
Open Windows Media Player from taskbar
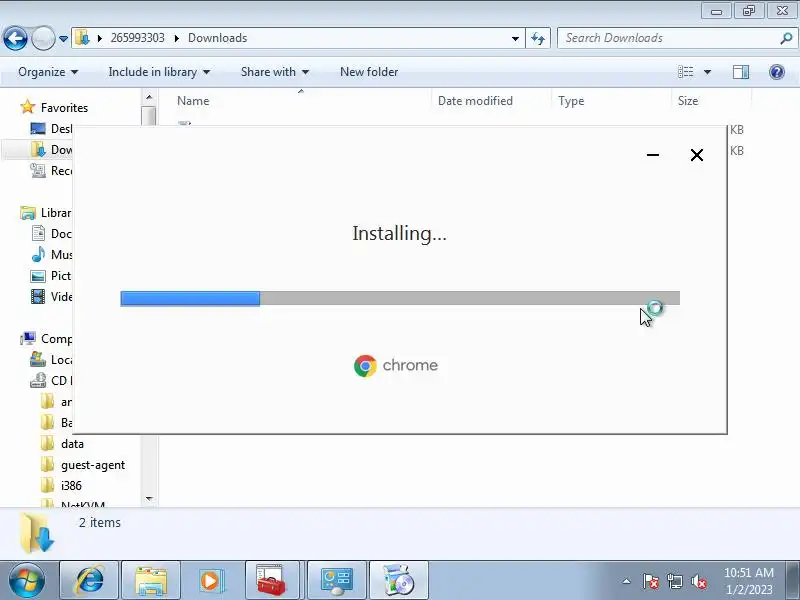[211, 580]
